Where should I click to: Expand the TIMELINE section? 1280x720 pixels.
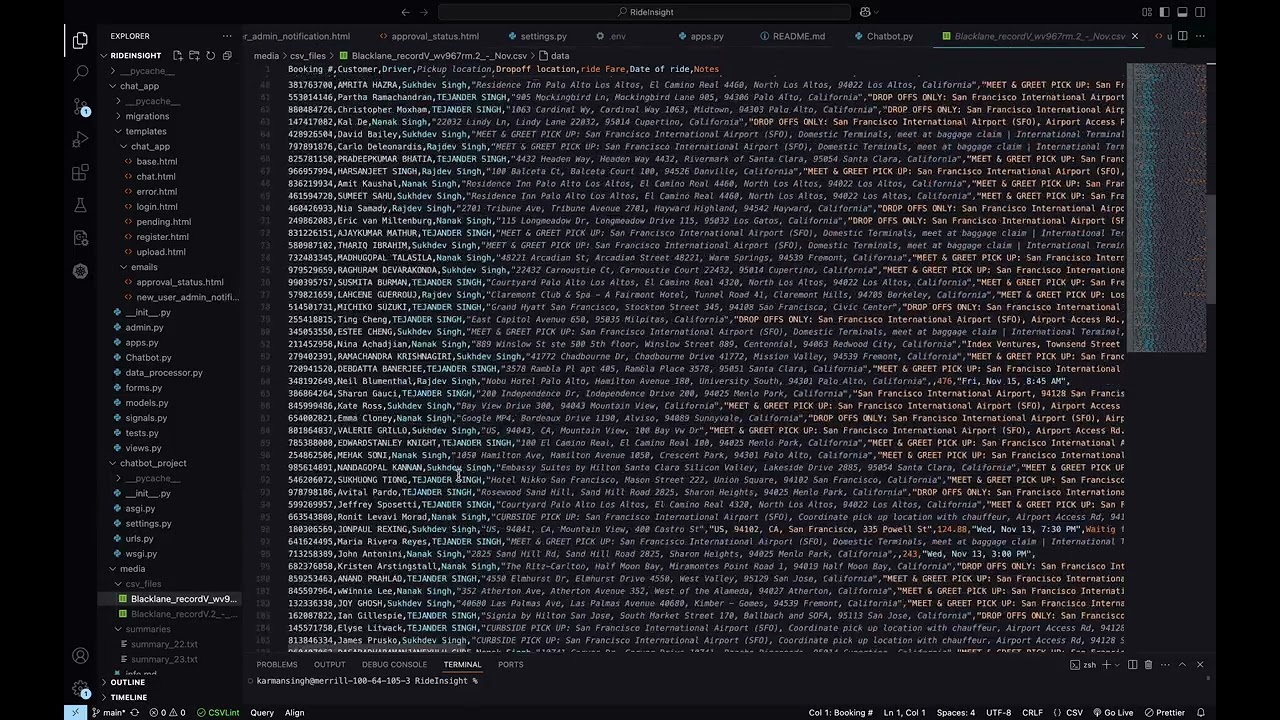point(128,697)
